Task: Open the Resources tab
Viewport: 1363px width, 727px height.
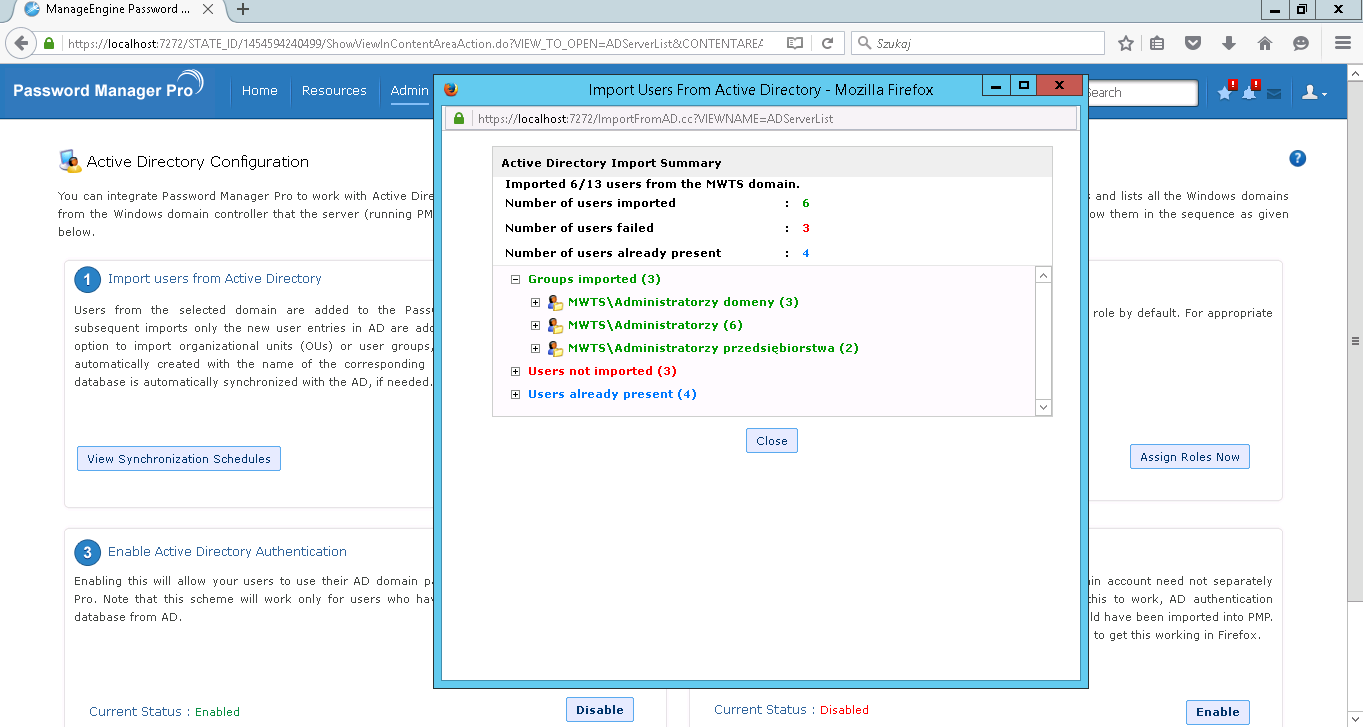Action: click(x=334, y=91)
